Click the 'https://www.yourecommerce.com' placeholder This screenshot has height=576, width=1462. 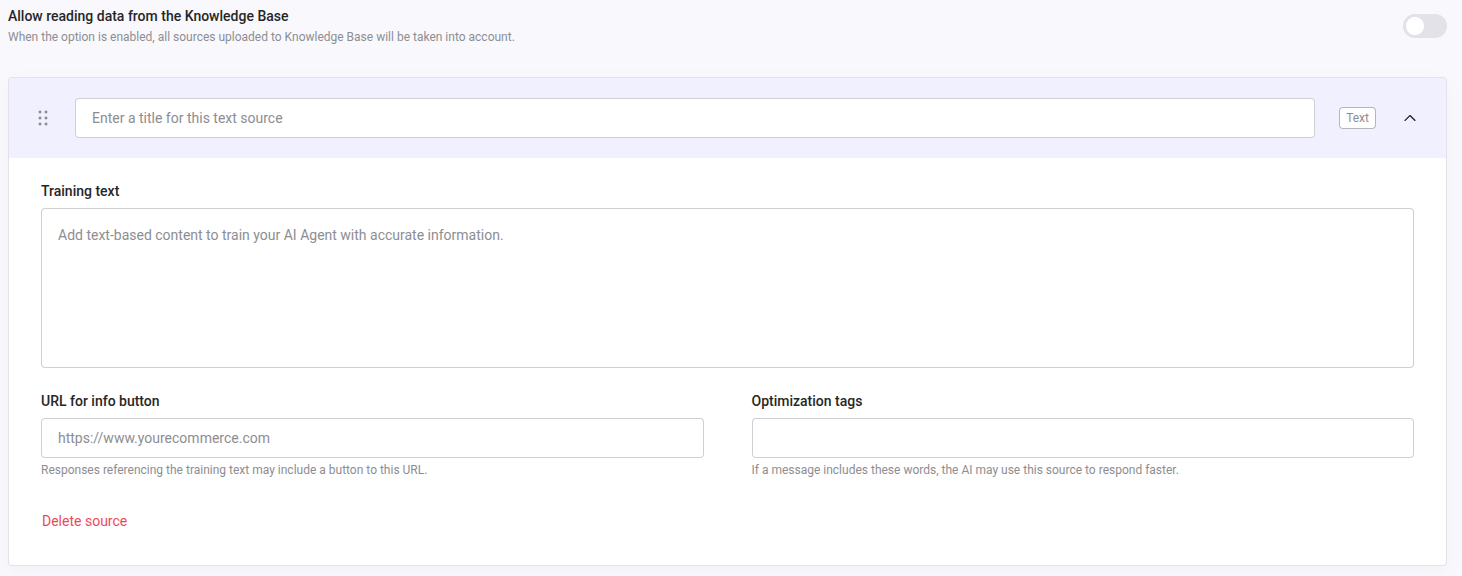(164, 438)
